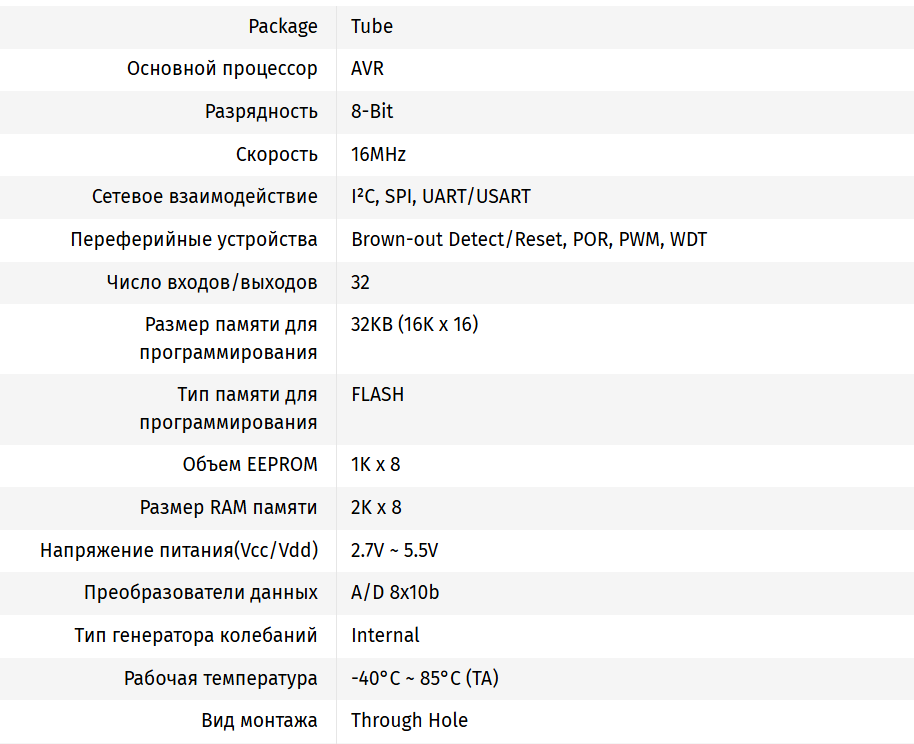This screenshot has height=744, width=914.
Task: Click the "Internal" oscillator type value
Action: 385,635
